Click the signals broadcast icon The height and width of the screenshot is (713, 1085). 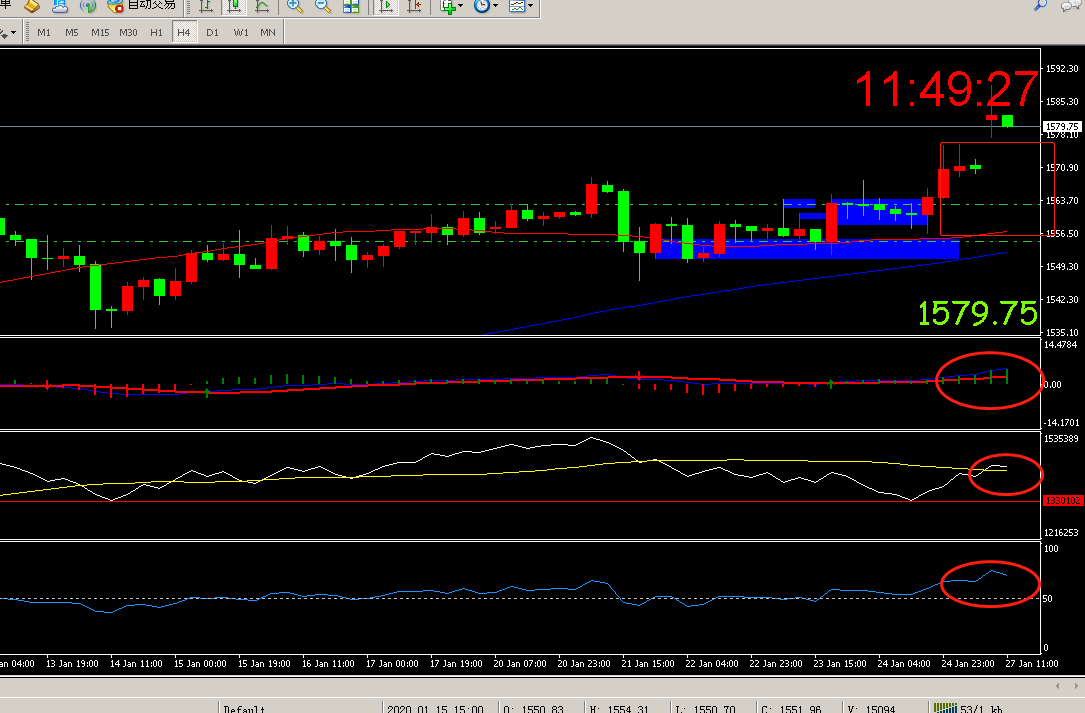coord(88,6)
